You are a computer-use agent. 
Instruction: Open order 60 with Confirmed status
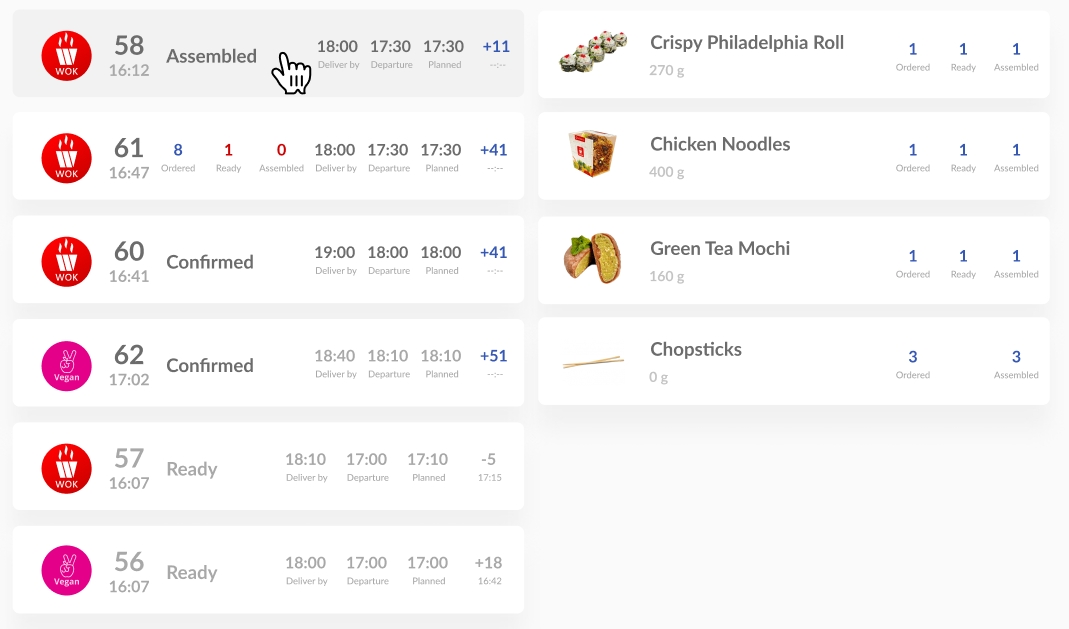tap(268, 260)
